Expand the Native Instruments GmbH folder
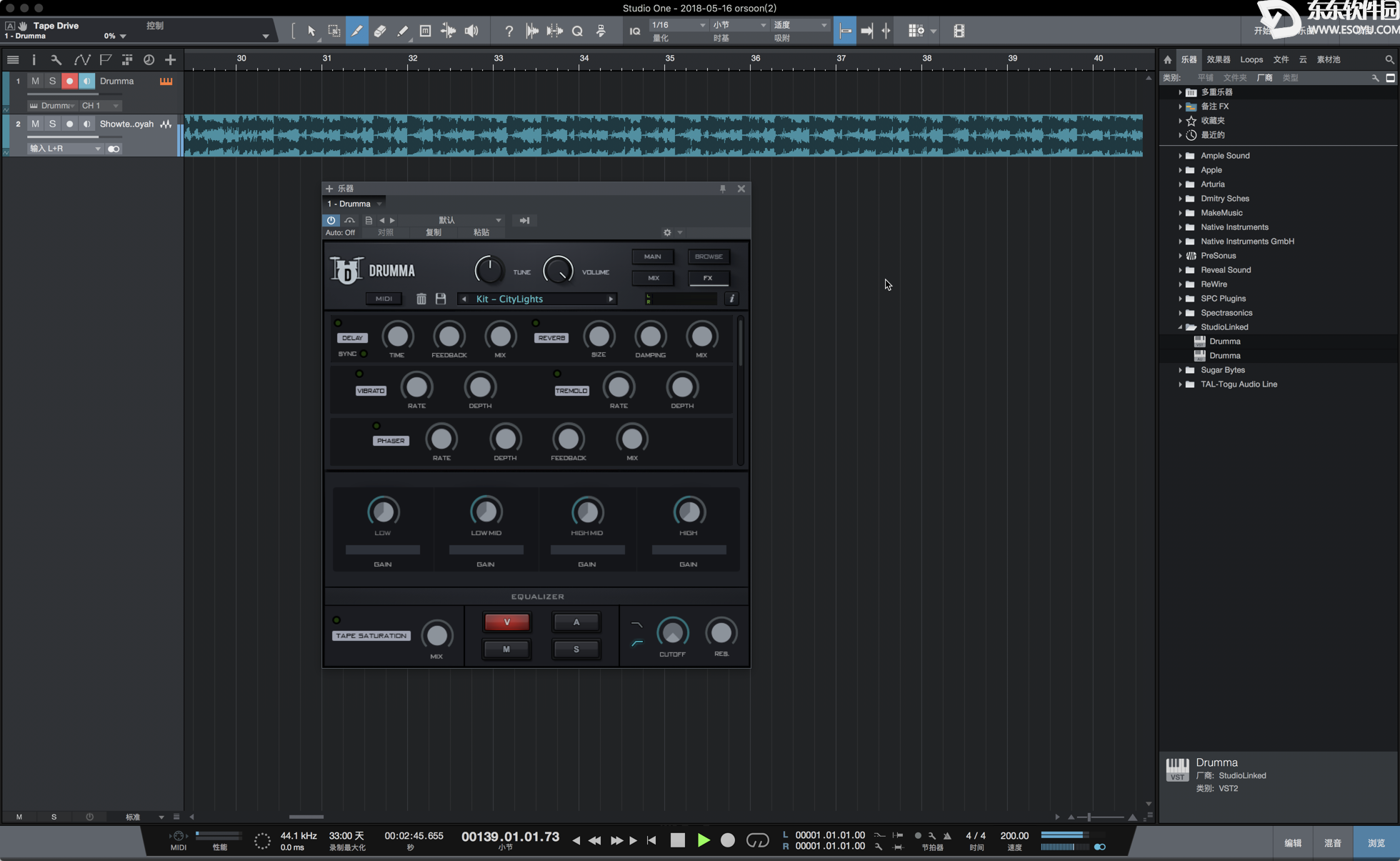The image size is (1400, 861). (1180, 241)
